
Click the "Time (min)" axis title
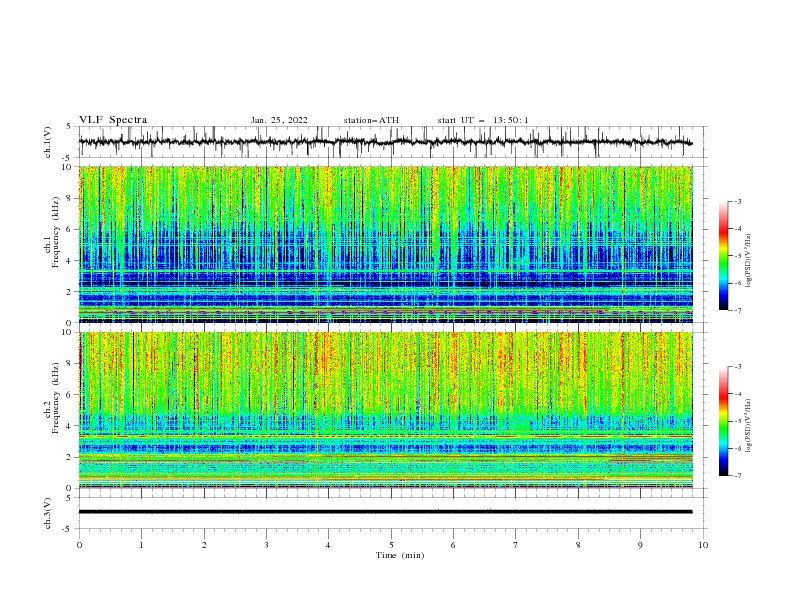400,555
